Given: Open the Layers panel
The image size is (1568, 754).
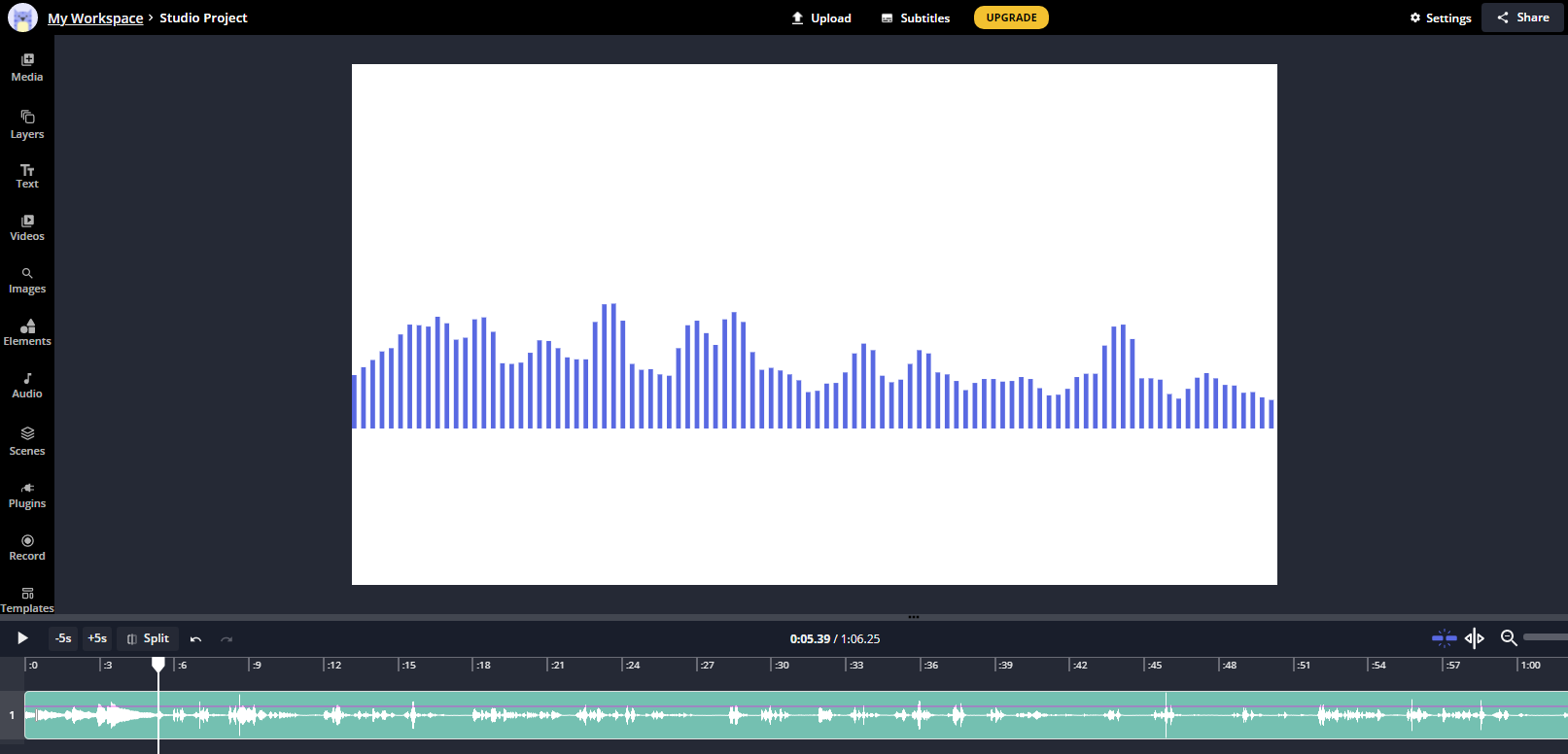Looking at the screenshot, I should click(27, 124).
